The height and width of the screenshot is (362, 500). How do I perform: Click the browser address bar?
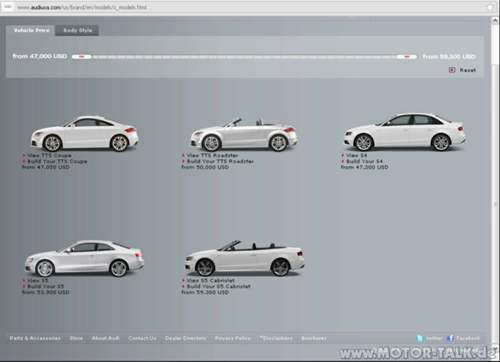click(250, 7)
